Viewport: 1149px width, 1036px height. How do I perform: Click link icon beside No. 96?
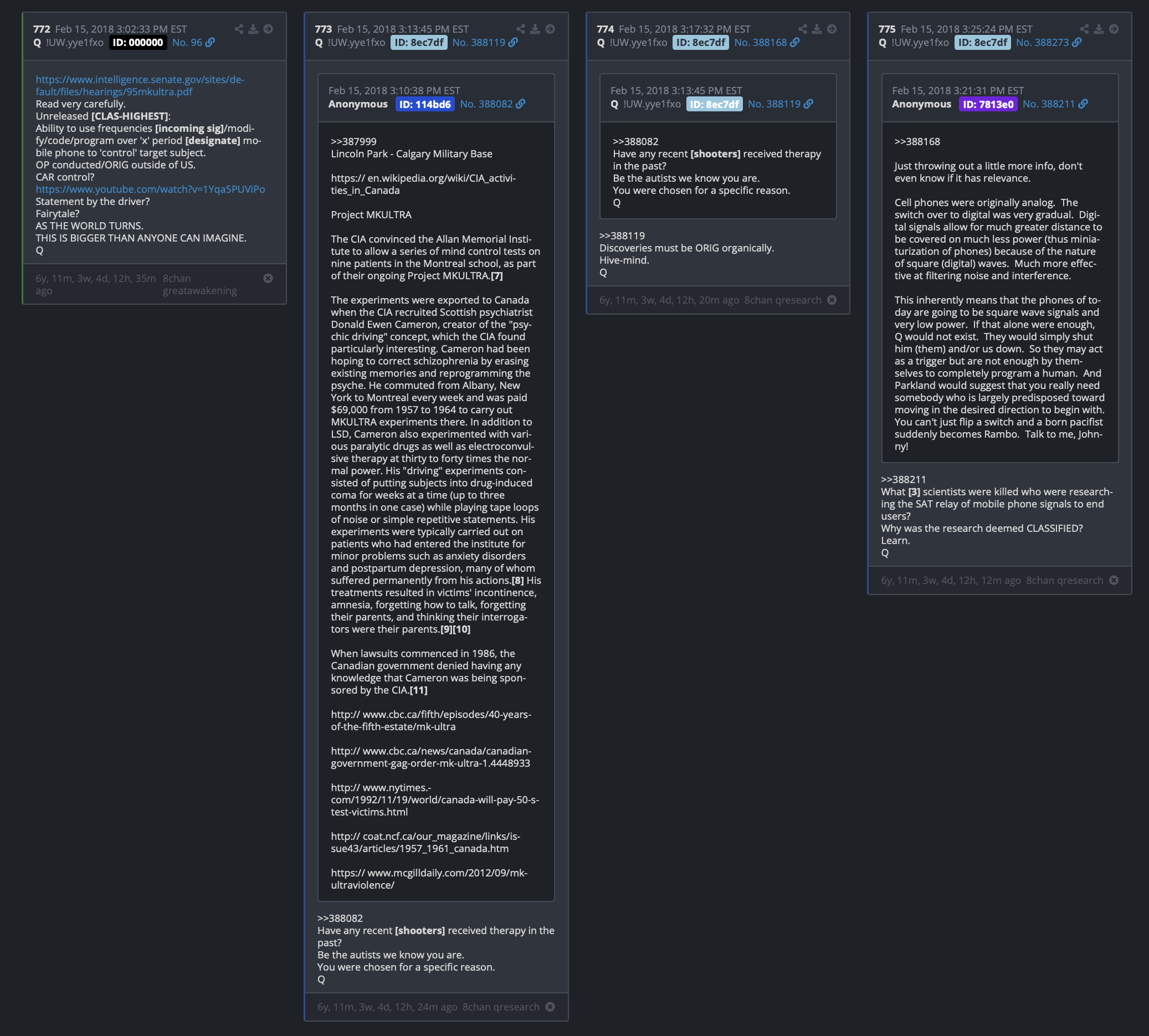coord(210,43)
